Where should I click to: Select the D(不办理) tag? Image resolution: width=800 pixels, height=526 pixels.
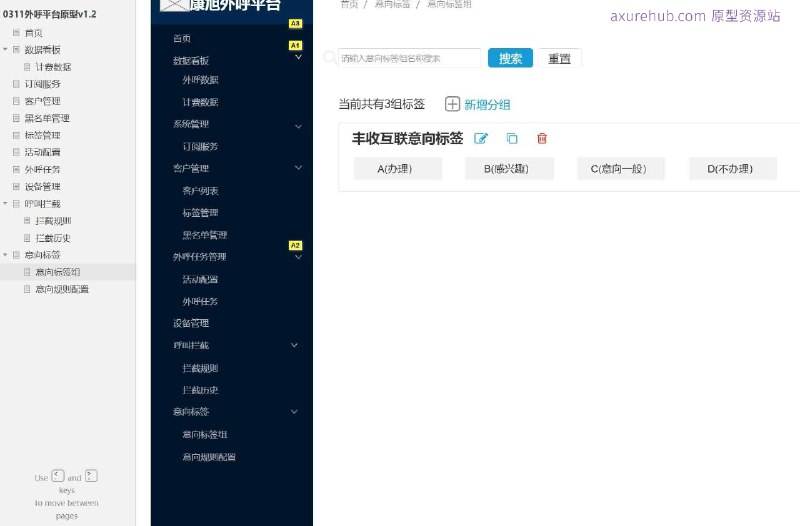(x=733, y=169)
